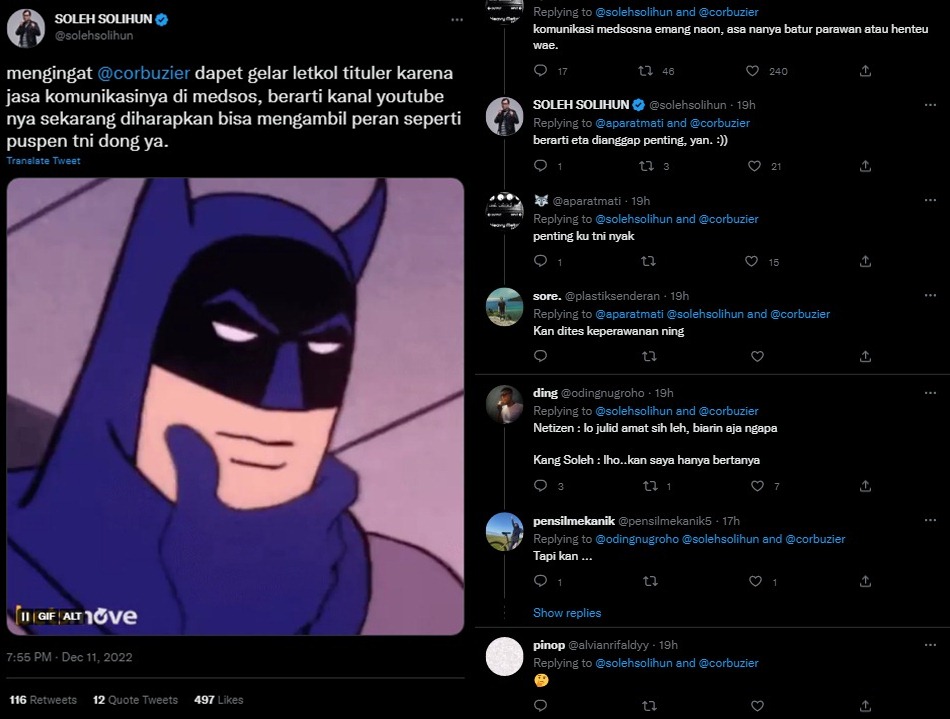
Task: Click reply icon on ding's comment
Action: click(540, 486)
